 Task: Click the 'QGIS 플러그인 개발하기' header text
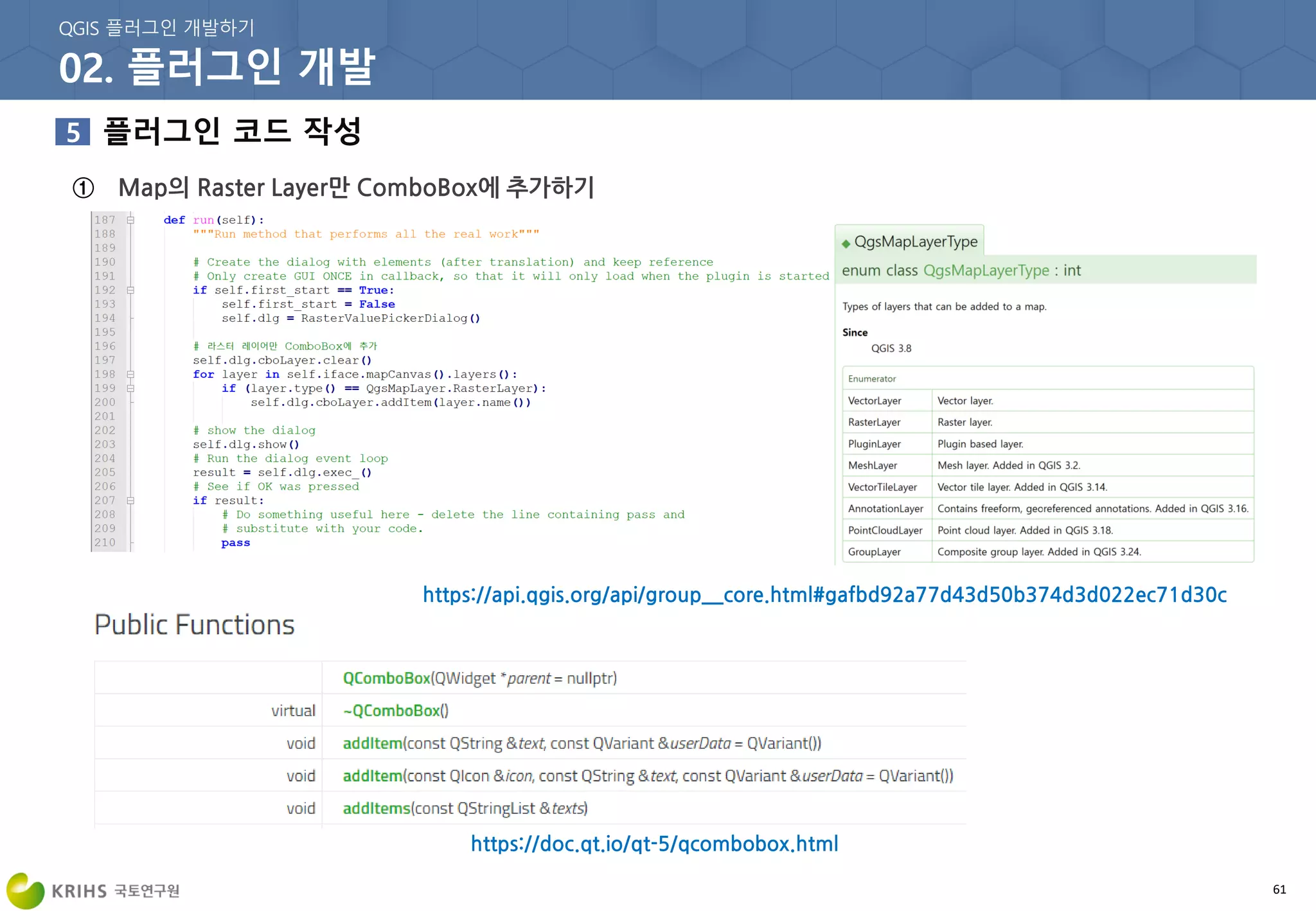coord(157,28)
